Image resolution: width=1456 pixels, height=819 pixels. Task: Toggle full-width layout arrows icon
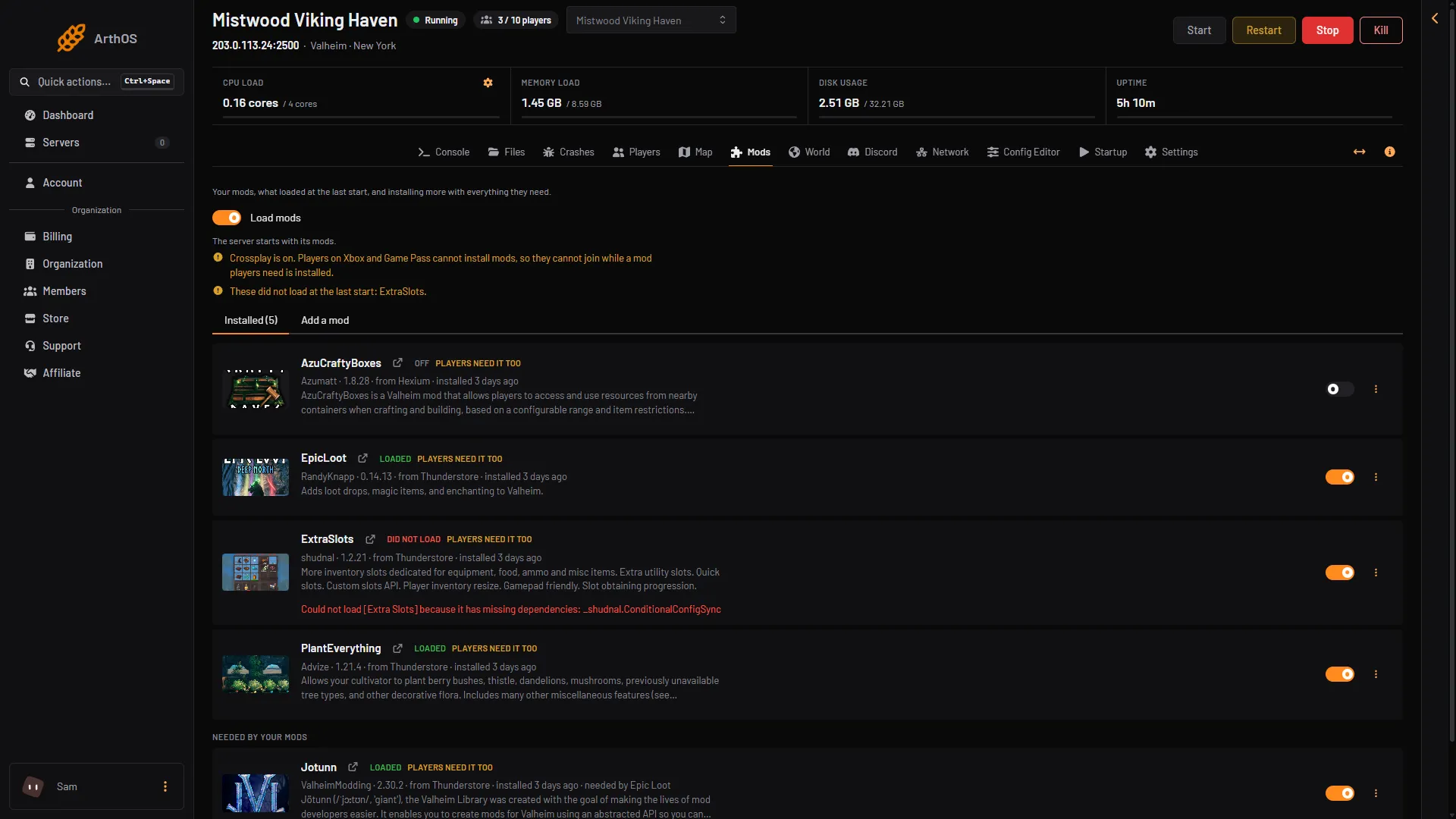[1359, 152]
